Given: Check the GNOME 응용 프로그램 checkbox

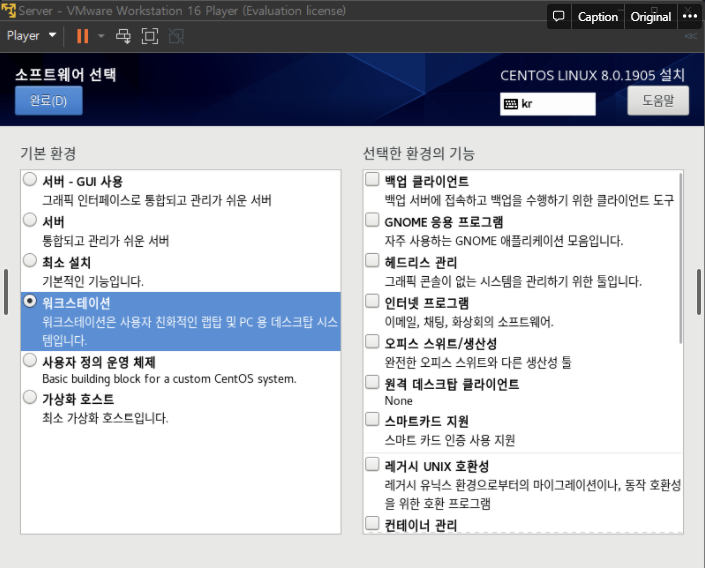Looking at the screenshot, I should [x=372, y=219].
